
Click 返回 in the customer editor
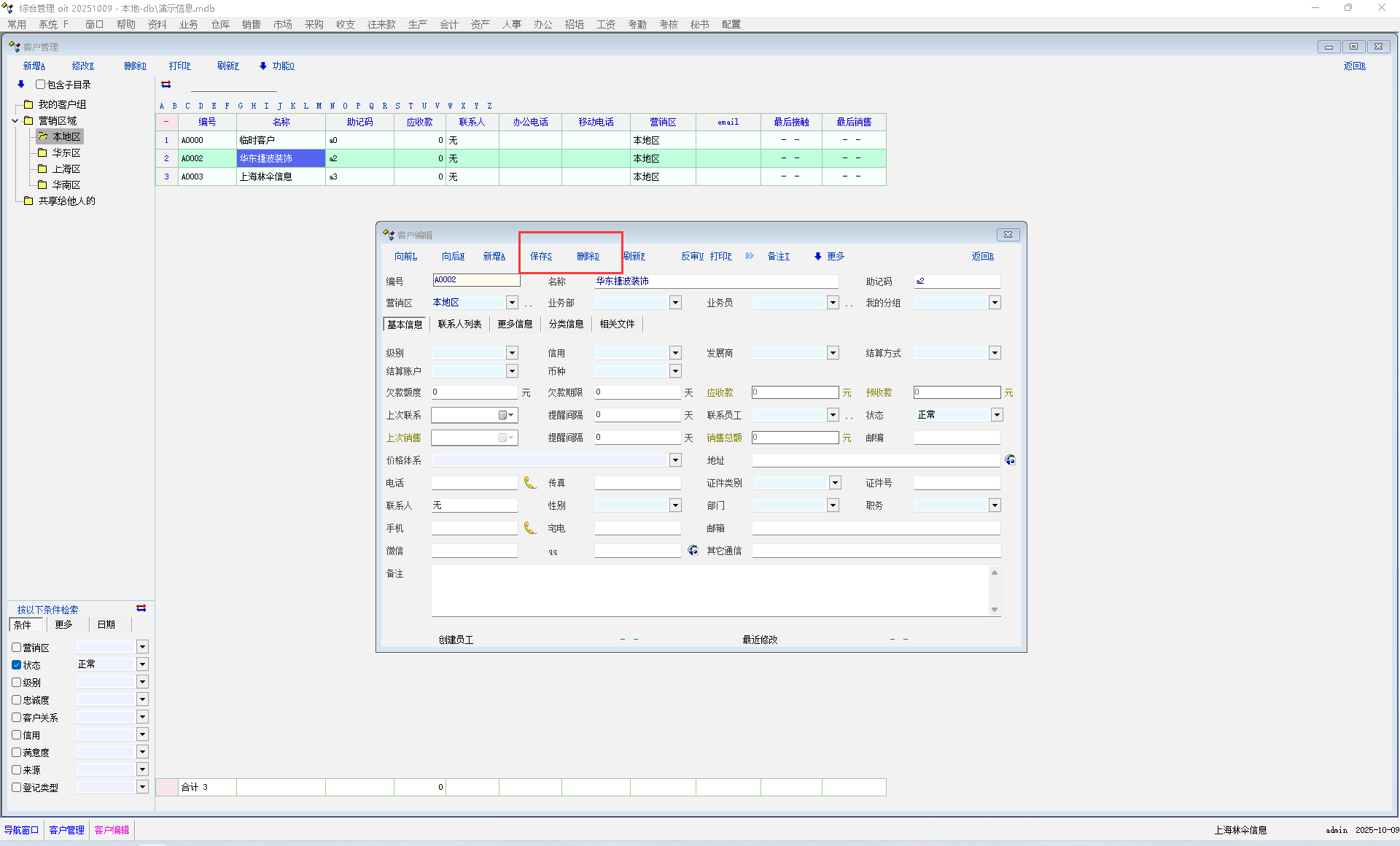point(982,256)
